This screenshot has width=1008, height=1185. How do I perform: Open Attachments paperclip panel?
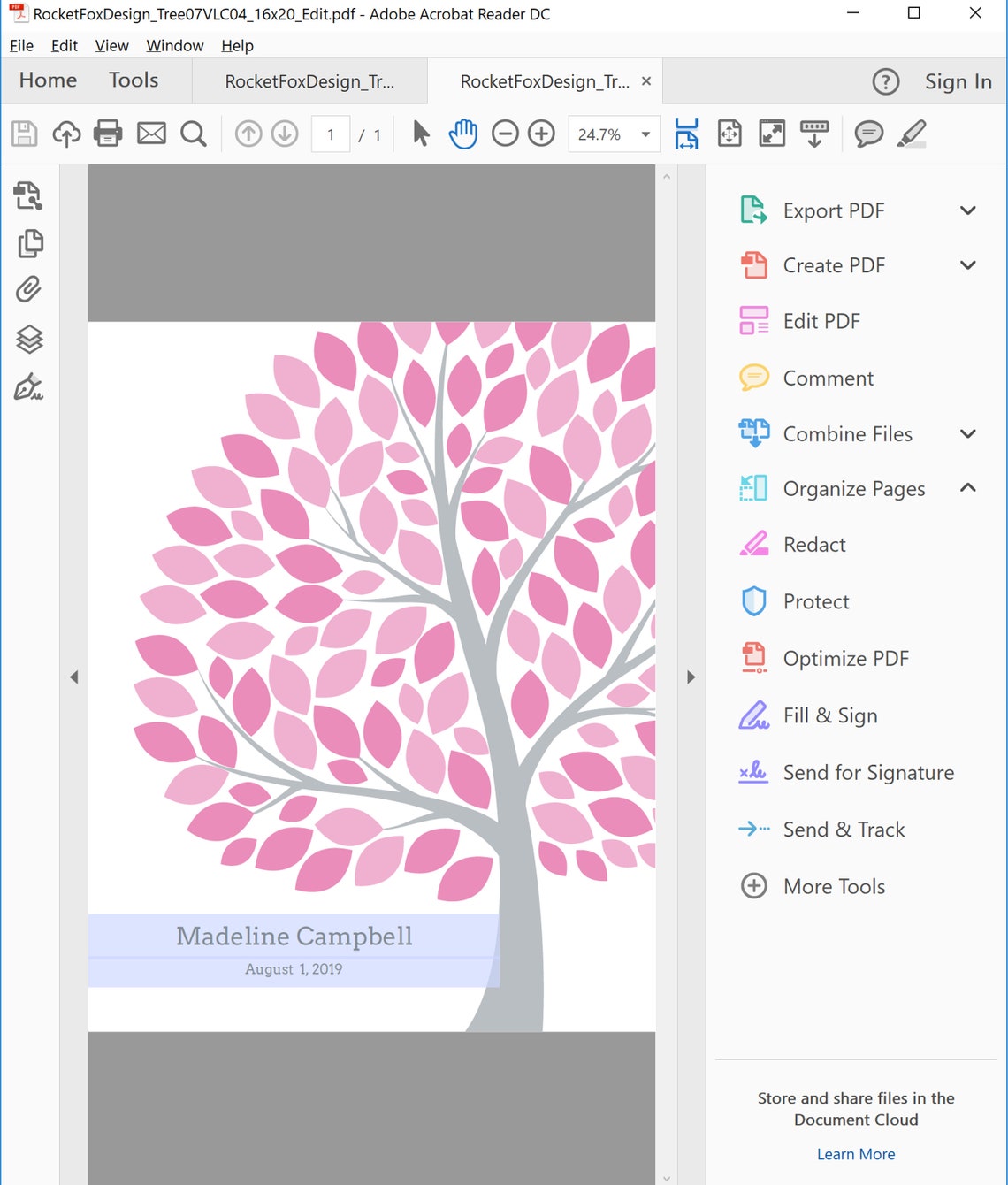coord(29,290)
